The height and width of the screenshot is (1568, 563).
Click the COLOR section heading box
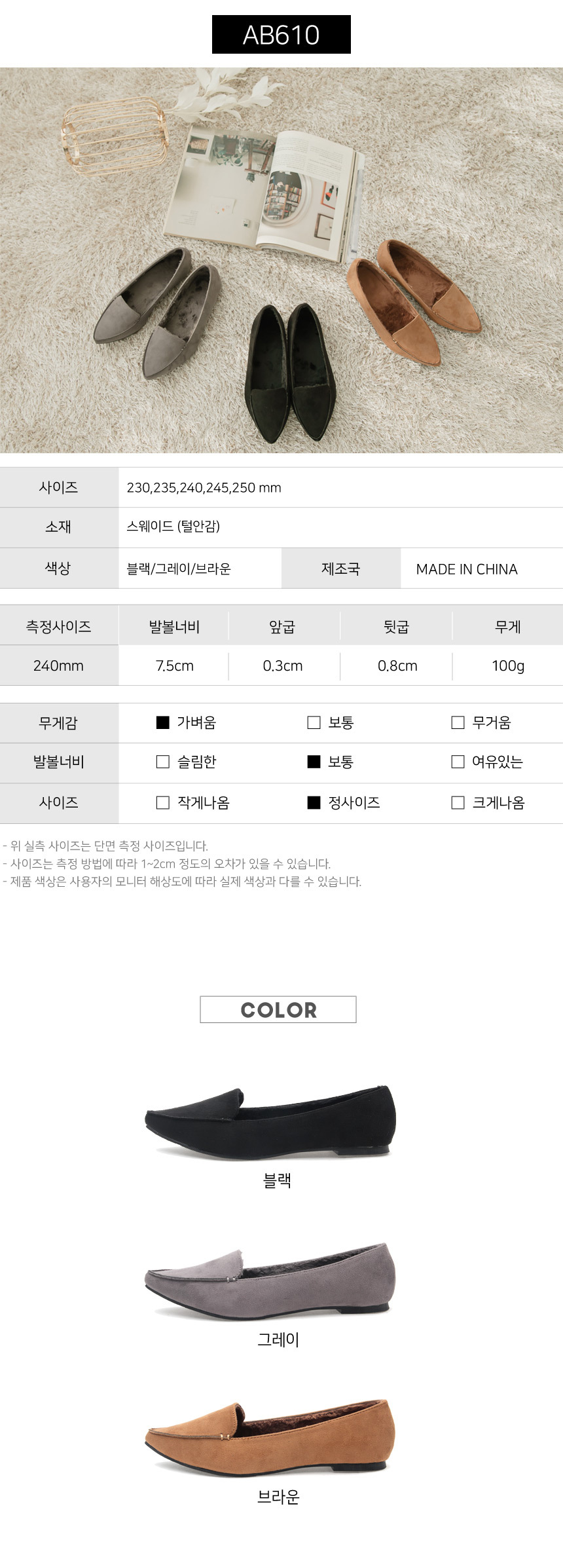pyautogui.click(x=278, y=1009)
